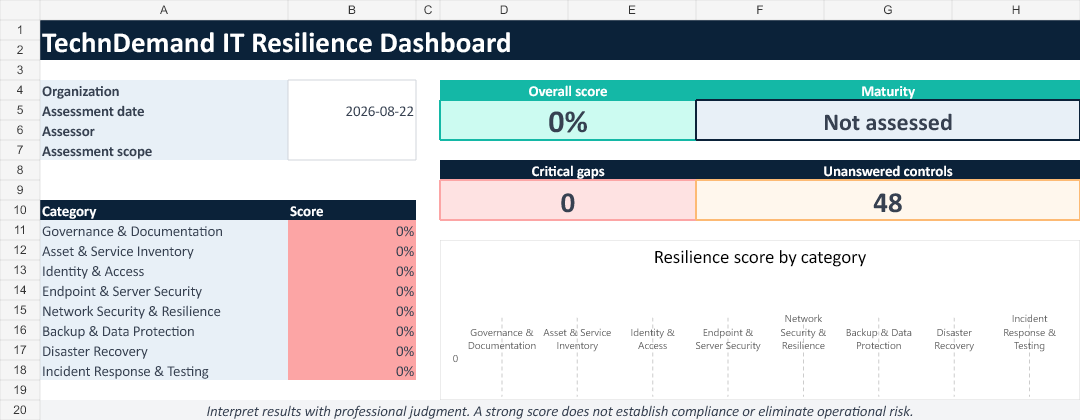Viewport: 1080px width, 420px height.
Task: Click chart axis label Incident Response & Testing
Action: [1030, 332]
